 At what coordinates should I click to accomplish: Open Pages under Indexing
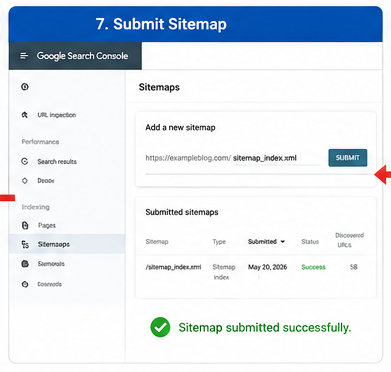pyautogui.click(x=47, y=225)
